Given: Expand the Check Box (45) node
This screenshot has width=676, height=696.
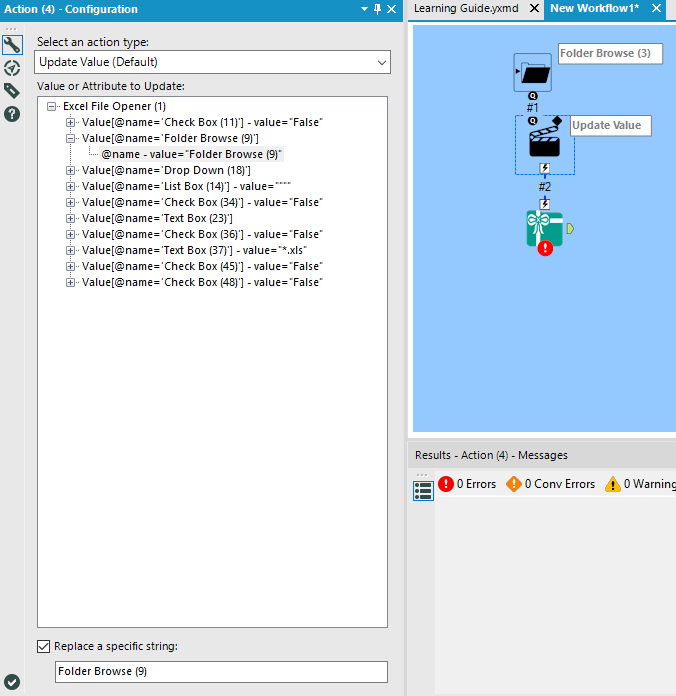Looking at the screenshot, I should (x=70, y=266).
